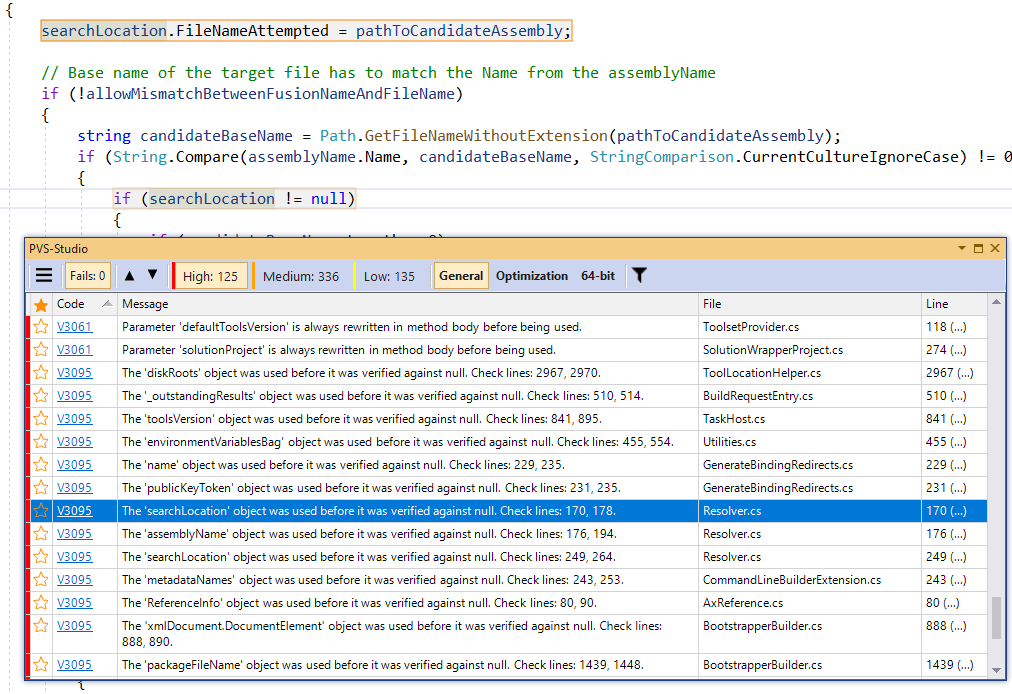Sort by the Message column header
This screenshot has width=1012, height=694.
pos(408,303)
